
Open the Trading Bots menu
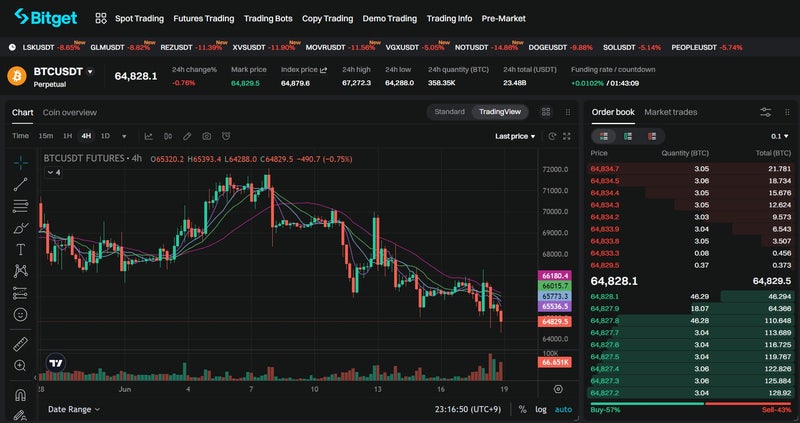point(268,18)
